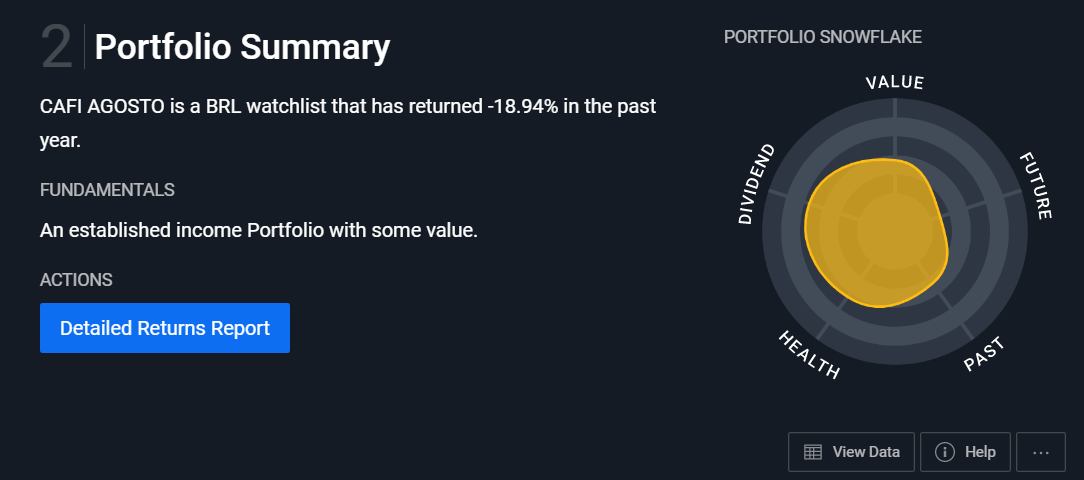
Task: Click the section number 2
Action: coord(56,47)
